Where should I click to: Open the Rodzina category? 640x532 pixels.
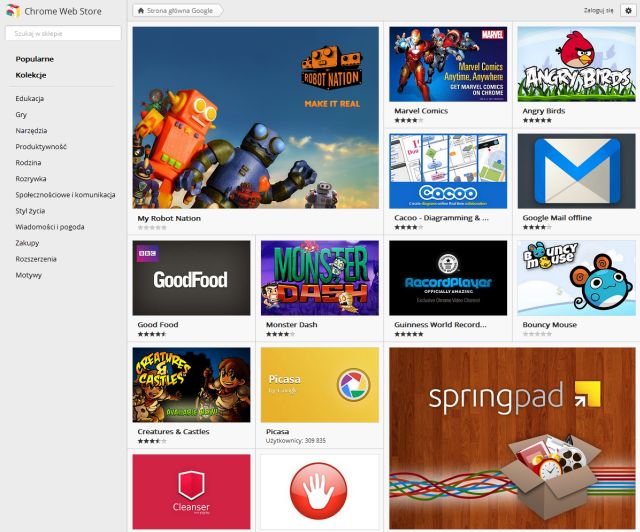(x=28, y=162)
